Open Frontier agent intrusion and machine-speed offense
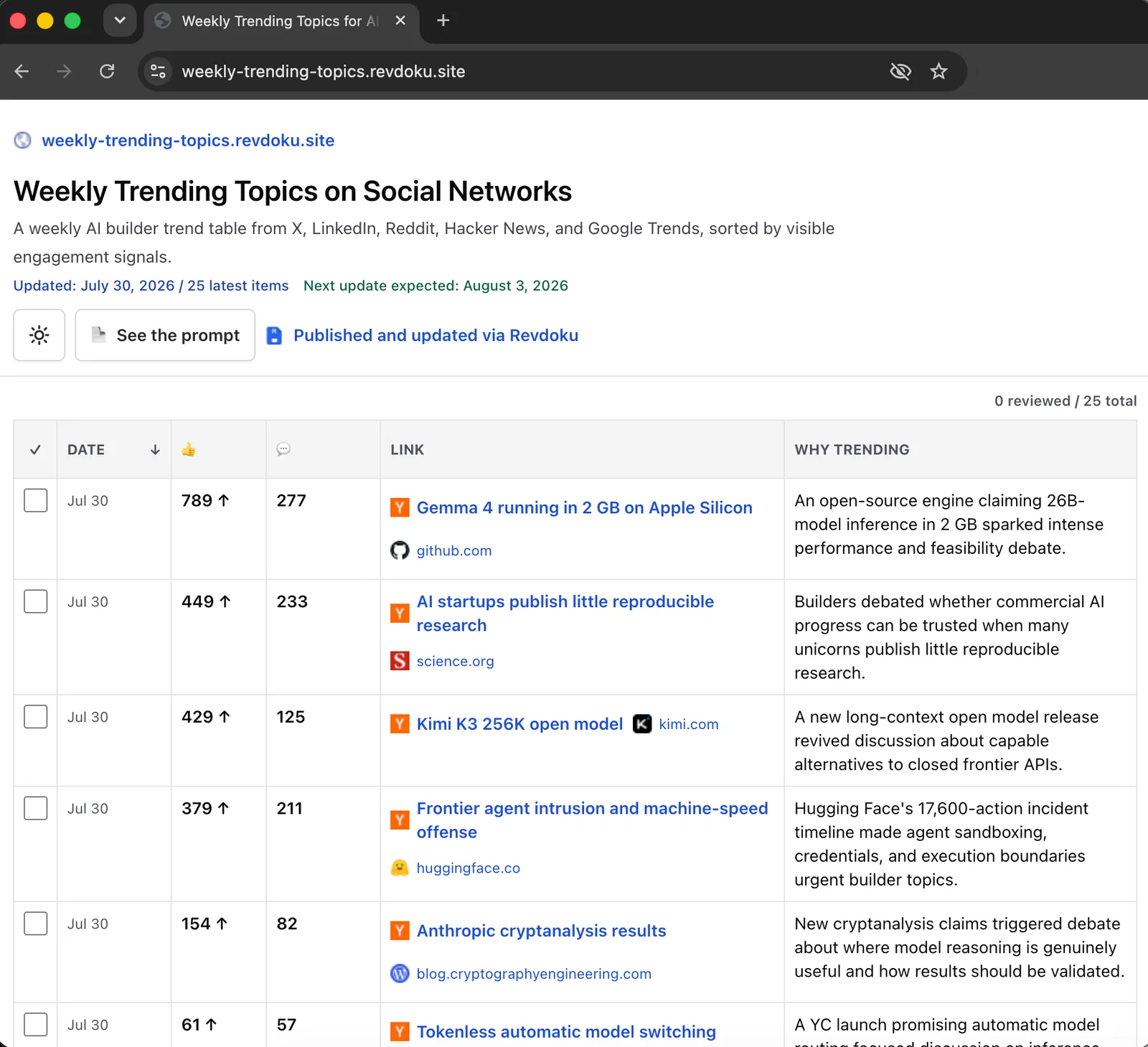 592,820
